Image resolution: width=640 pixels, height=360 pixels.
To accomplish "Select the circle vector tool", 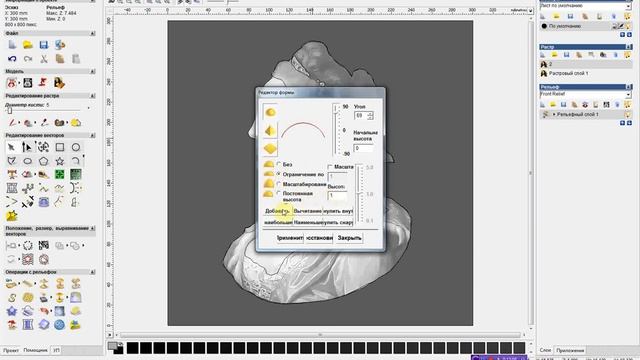I will (x=76, y=147).
